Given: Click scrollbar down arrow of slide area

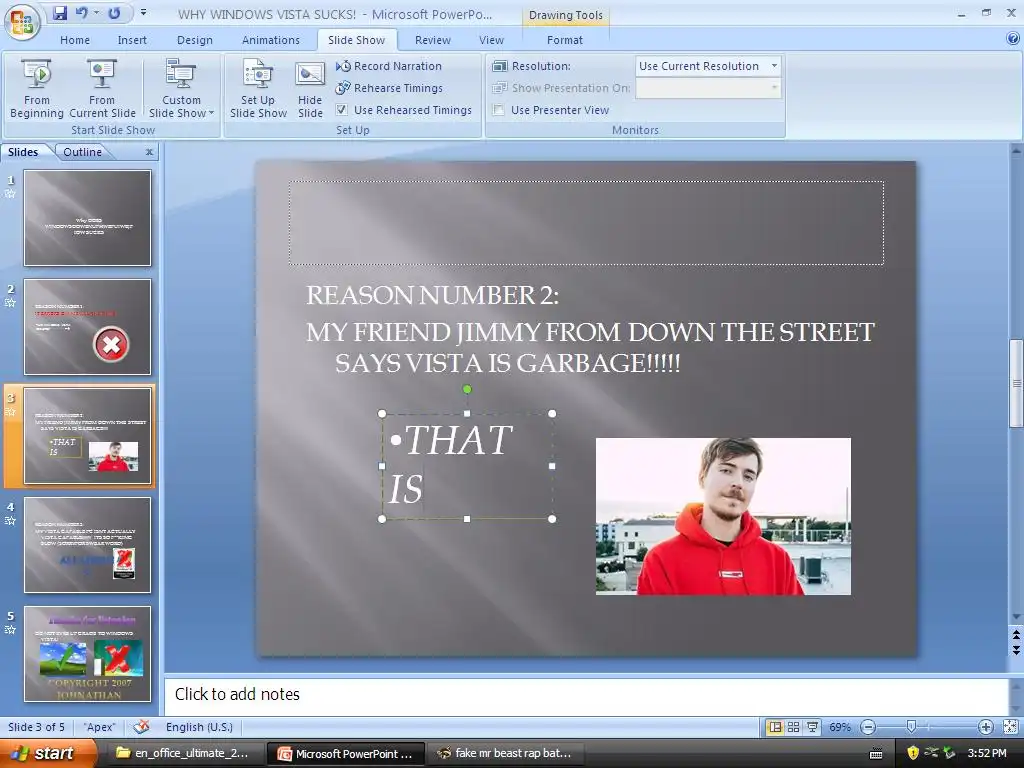Looking at the screenshot, I should pyautogui.click(x=1016, y=616).
